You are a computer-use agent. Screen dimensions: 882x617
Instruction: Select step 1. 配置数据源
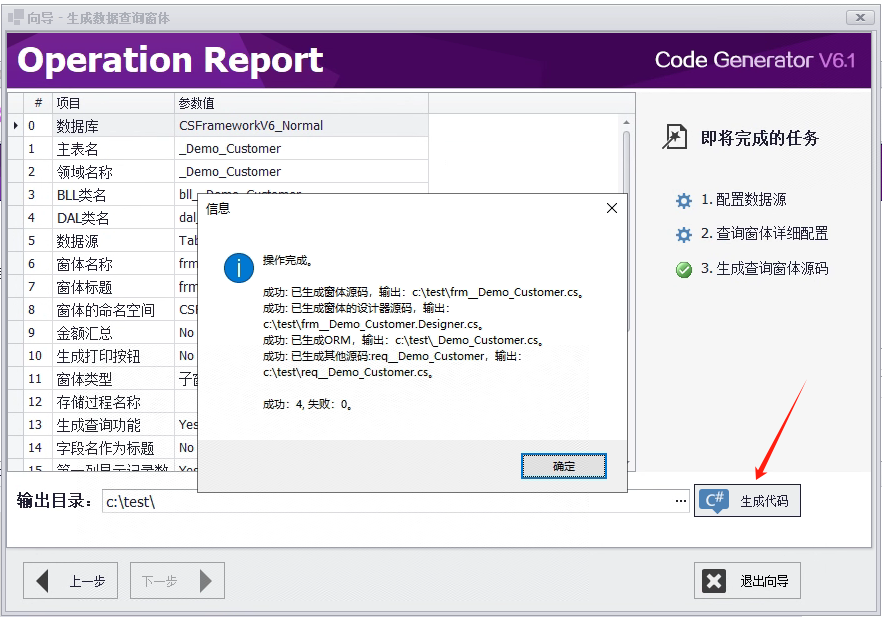(x=743, y=200)
